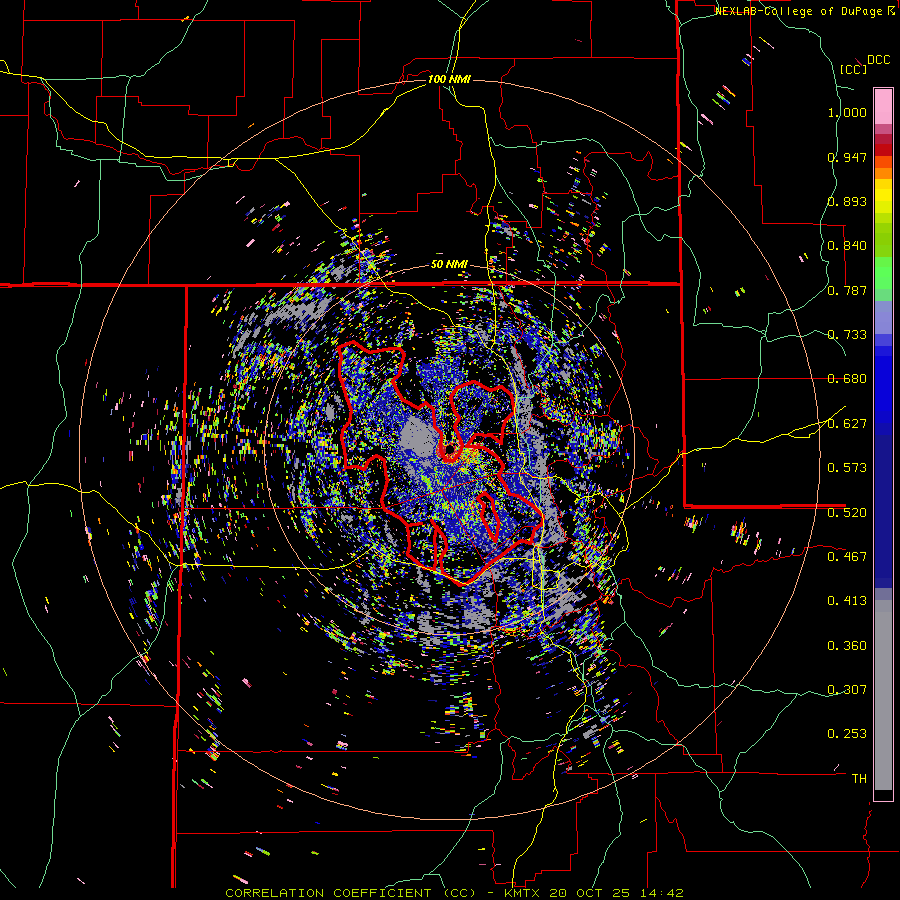This screenshot has width=900, height=900.
Task: Click the 0.520 scale value
Action: [847, 513]
